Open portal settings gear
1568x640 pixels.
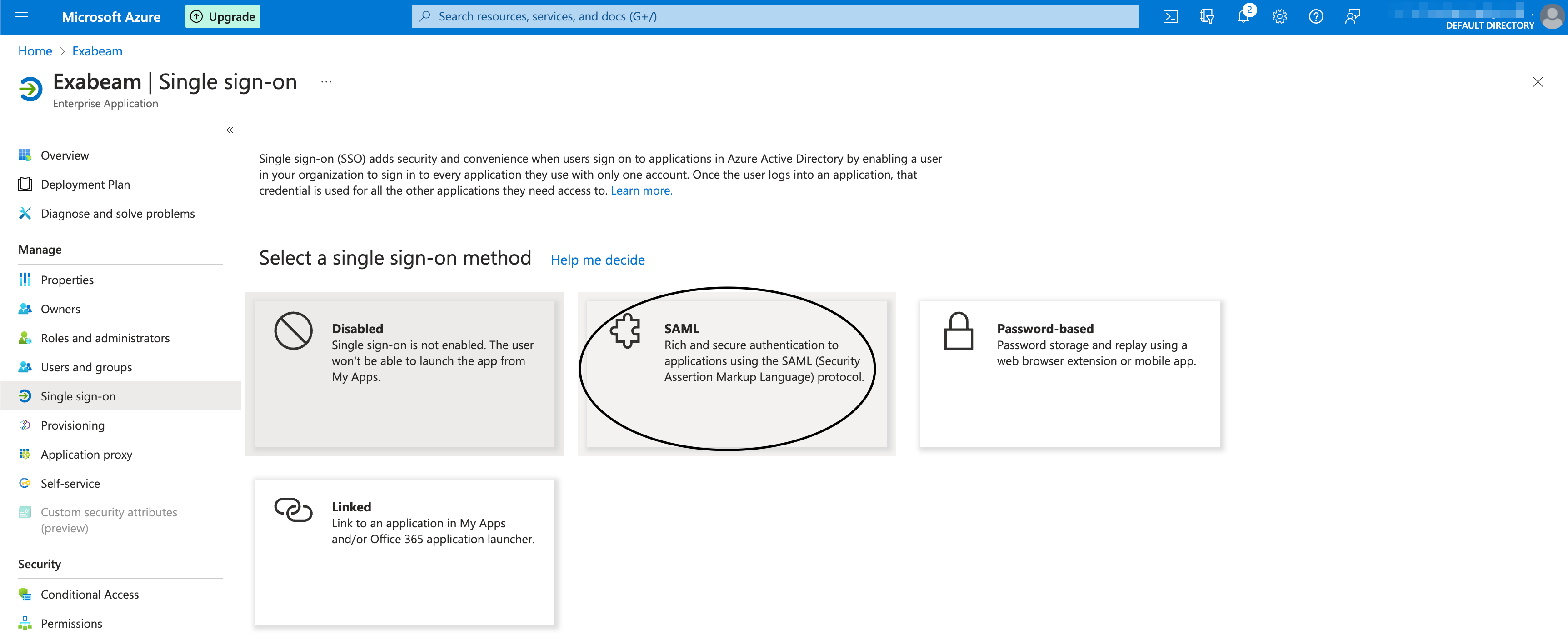click(1279, 16)
